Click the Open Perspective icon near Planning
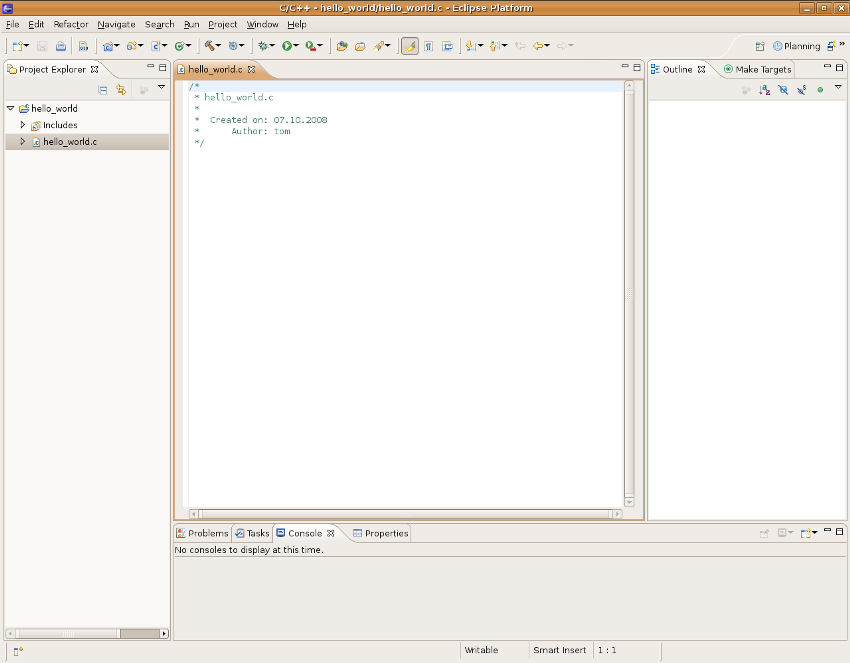Screen dimensions: 850x663 click(x=758, y=45)
